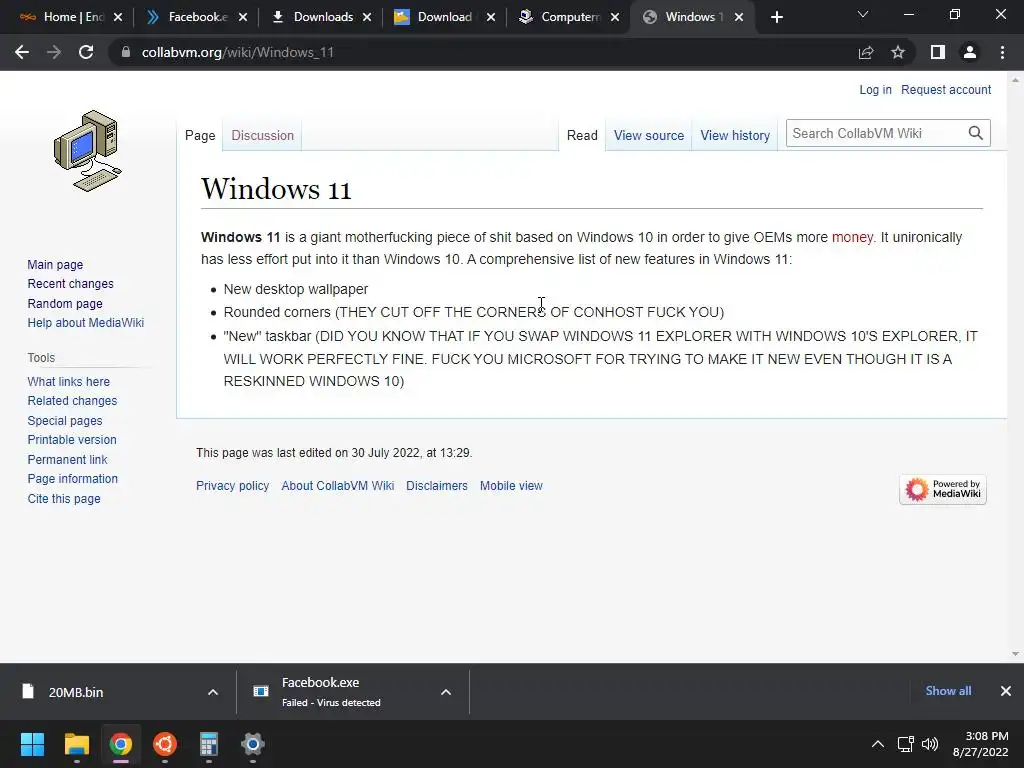This screenshot has width=1024, height=768.
Task: Expand the 20MB.bin download options chevron
Action: coord(213,692)
